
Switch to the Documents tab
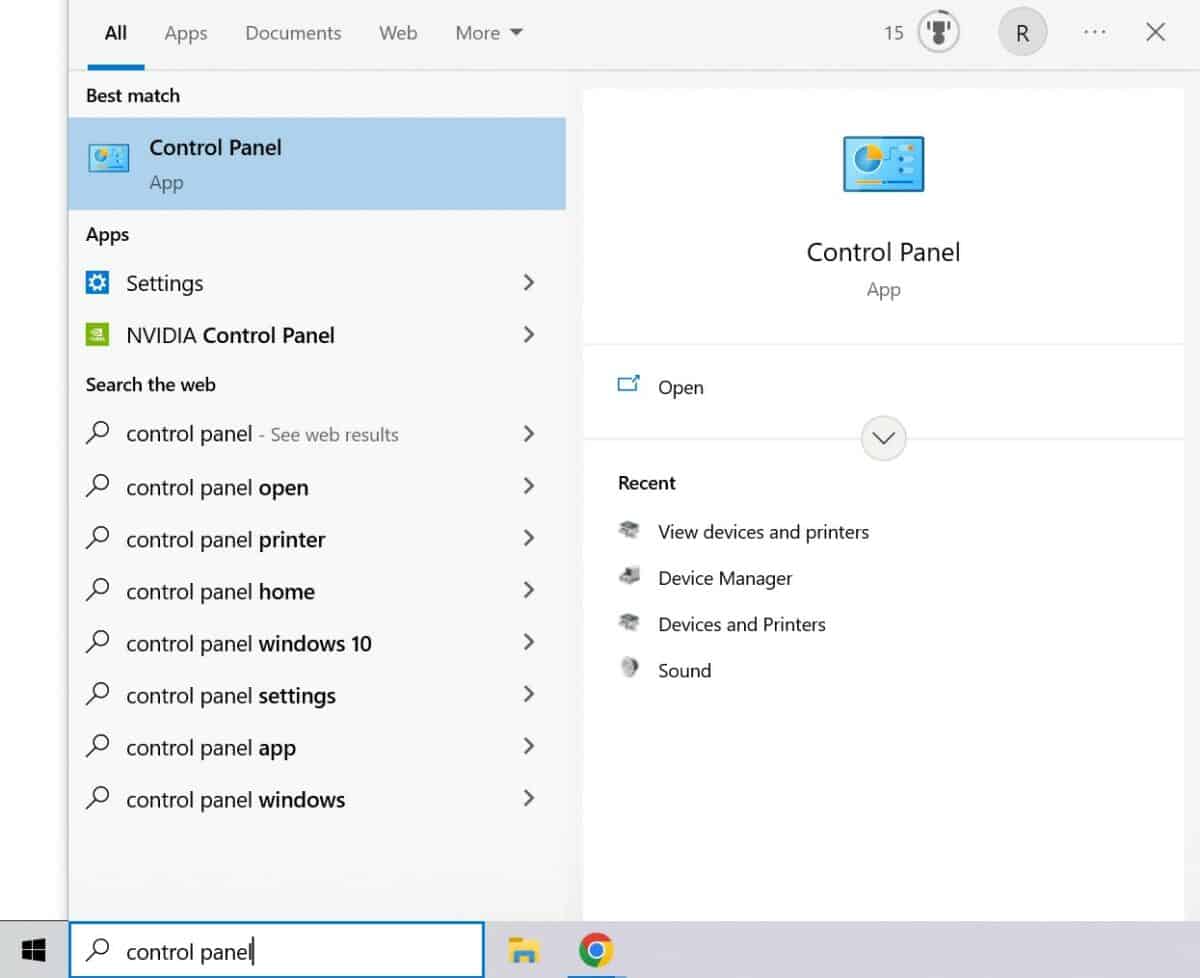pos(293,33)
